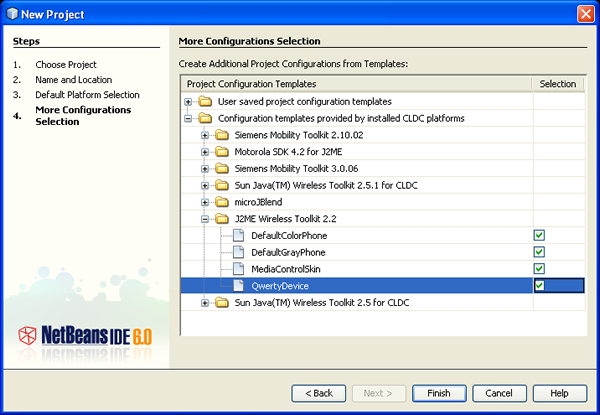This screenshot has height=415, width=600.
Task: Click the QwertyDevice file icon
Action: click(238, 286)
